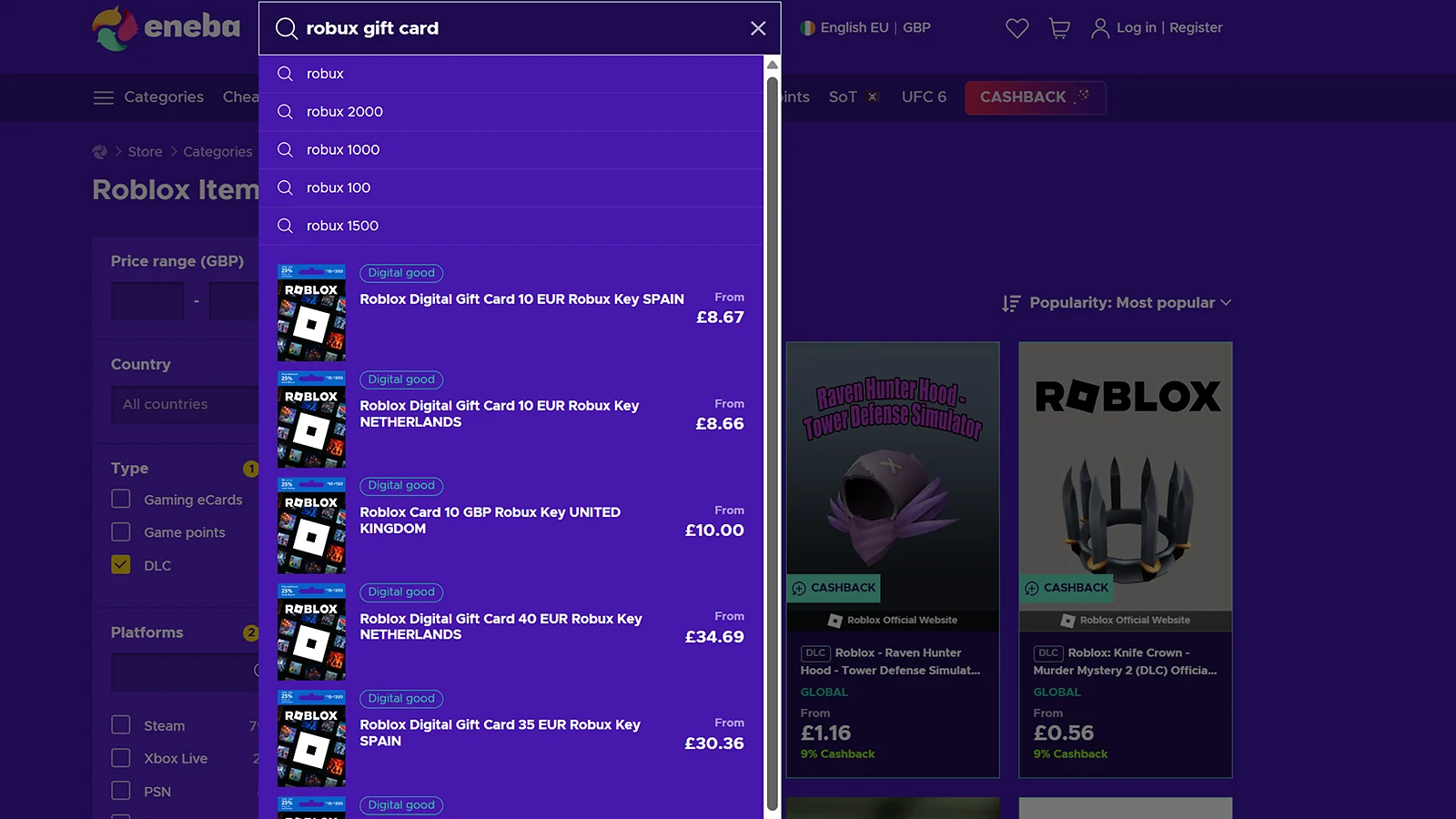Click 'Digital good' tag on 40 EUR NETHERLANDS
The width and height of the screenshot is (1456, 819).
click(401, 592)
